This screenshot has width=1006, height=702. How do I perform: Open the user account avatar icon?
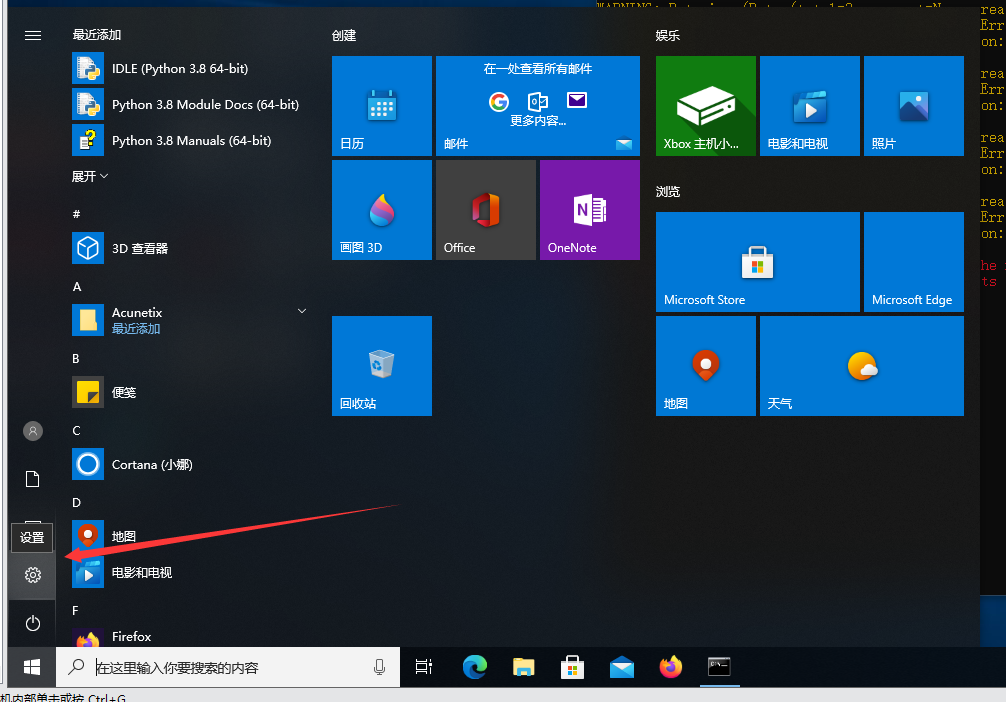point(33,431)
